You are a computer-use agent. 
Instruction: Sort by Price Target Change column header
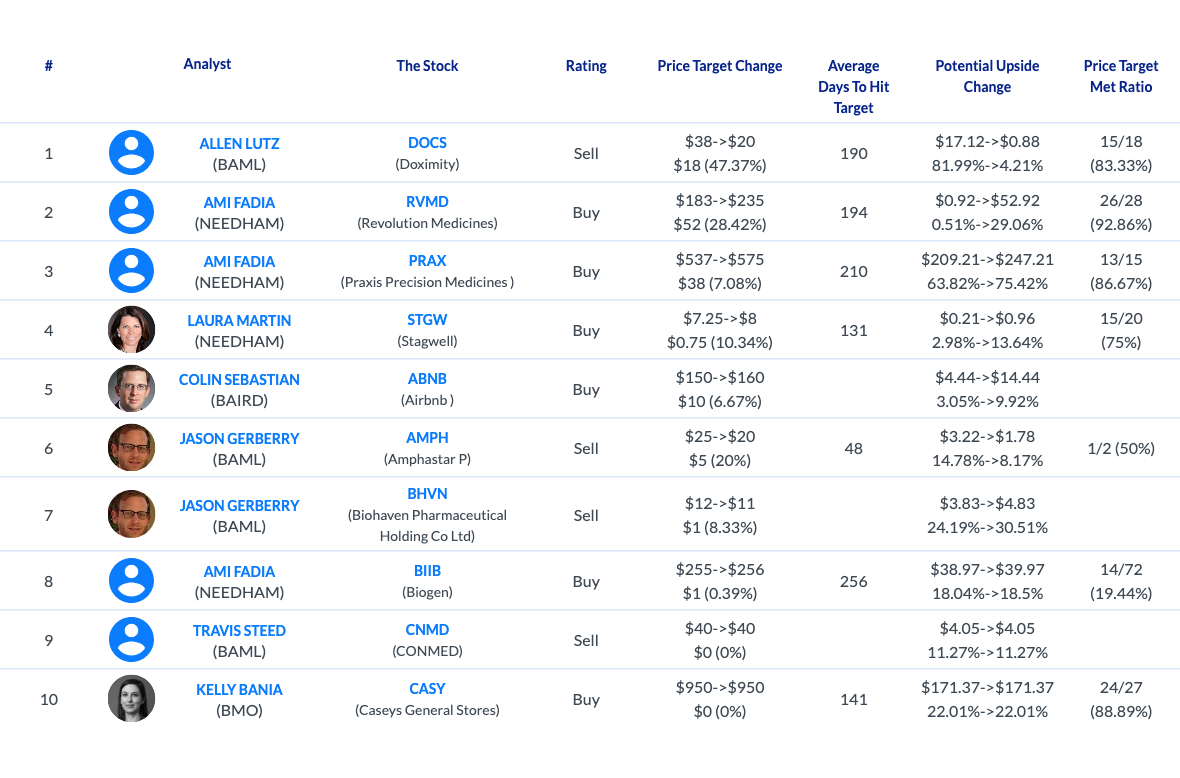pyautogui.click(x=719, y=66)
